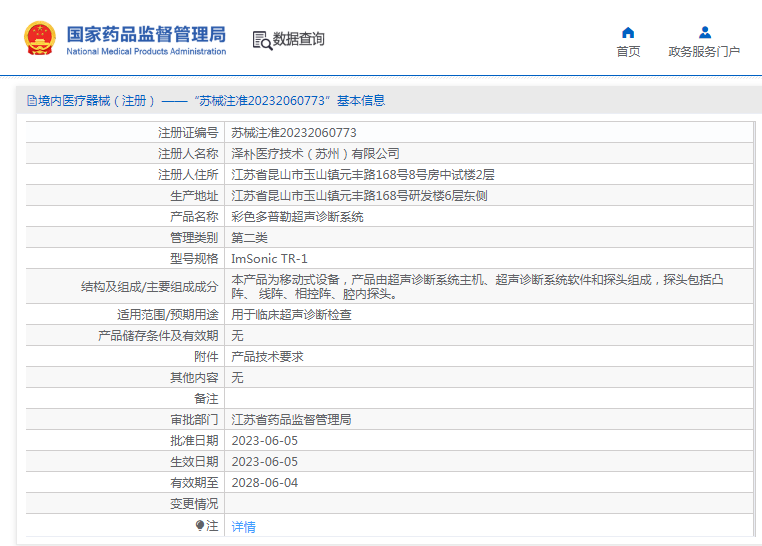Image resolution: width=762 pixels, height=546 pixels.
Task: Click the document icon beside 境内医疗器械
Action: (x=31, y=101)
